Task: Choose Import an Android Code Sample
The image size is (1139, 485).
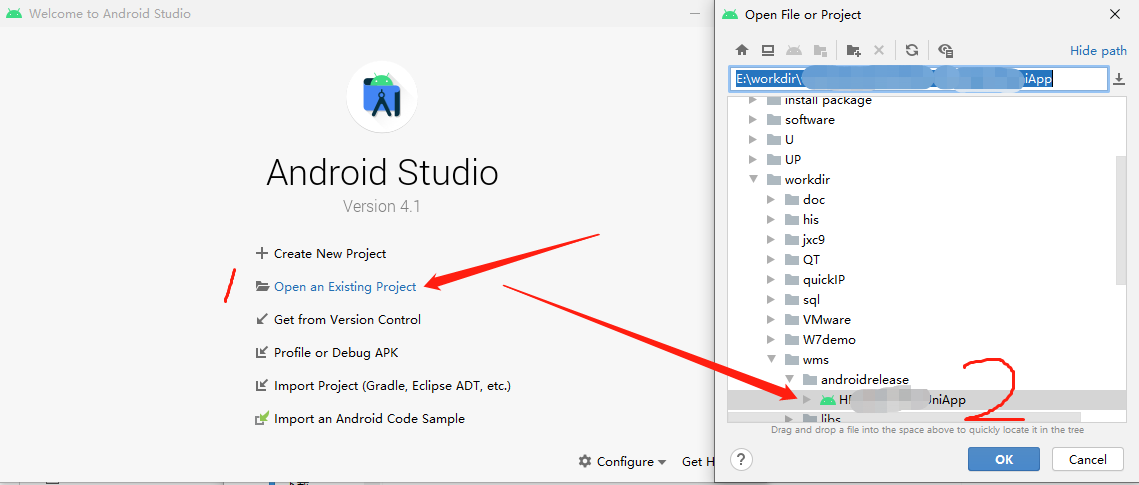Action: click(x=369, y=419)
